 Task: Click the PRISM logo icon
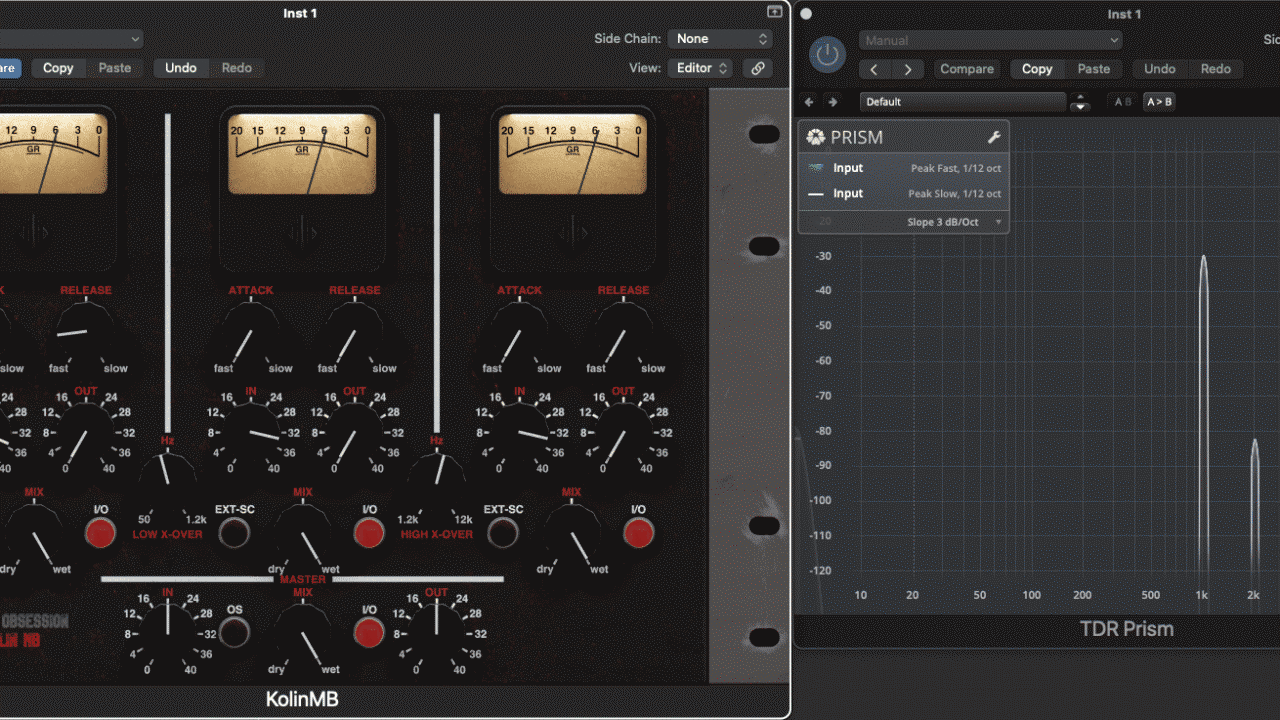click(816, 137)
